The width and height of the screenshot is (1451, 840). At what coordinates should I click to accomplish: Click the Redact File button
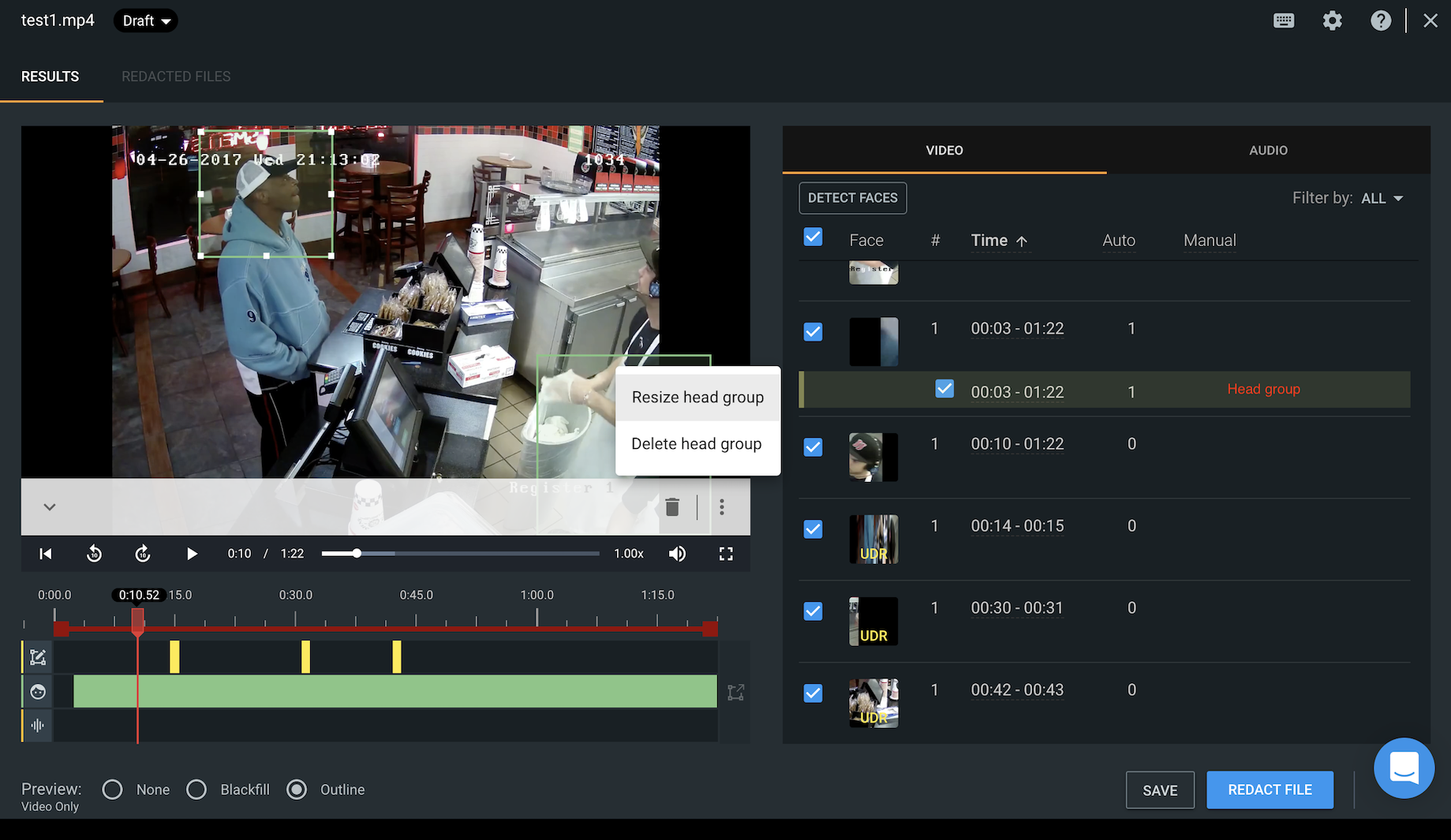[x=1270, y=790]
